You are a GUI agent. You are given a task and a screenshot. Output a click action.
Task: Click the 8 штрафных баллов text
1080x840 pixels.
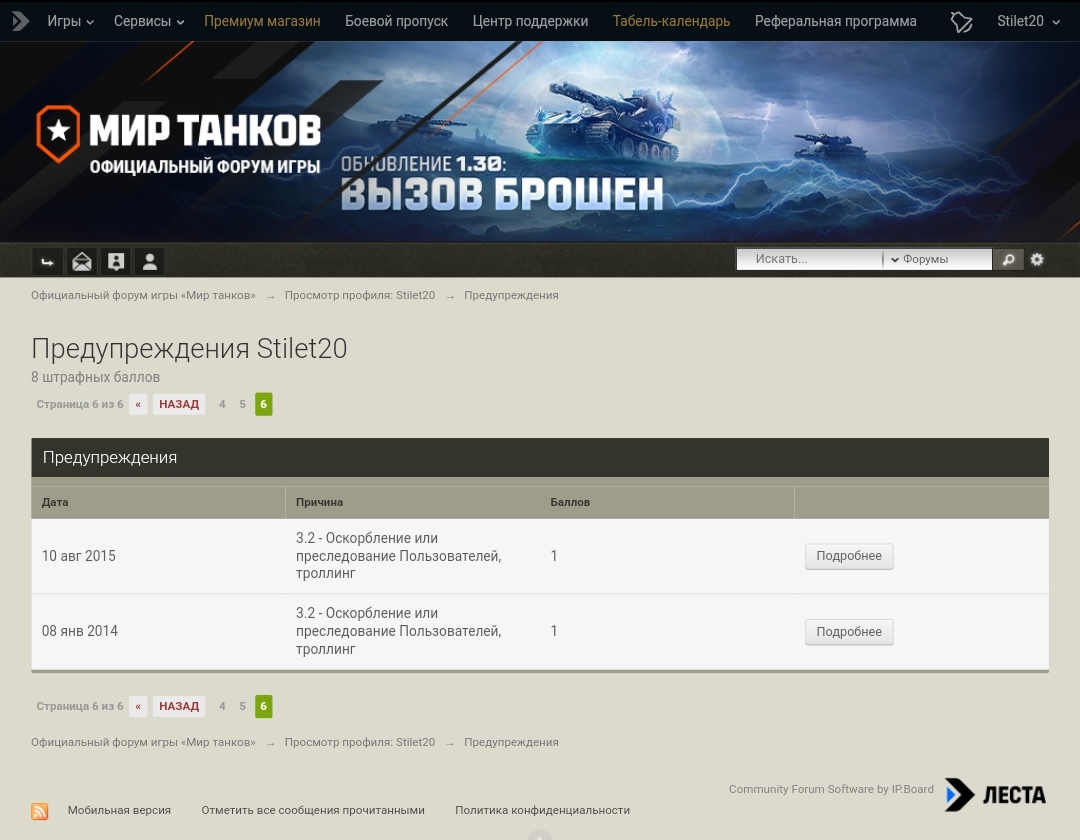click(96, 377)
